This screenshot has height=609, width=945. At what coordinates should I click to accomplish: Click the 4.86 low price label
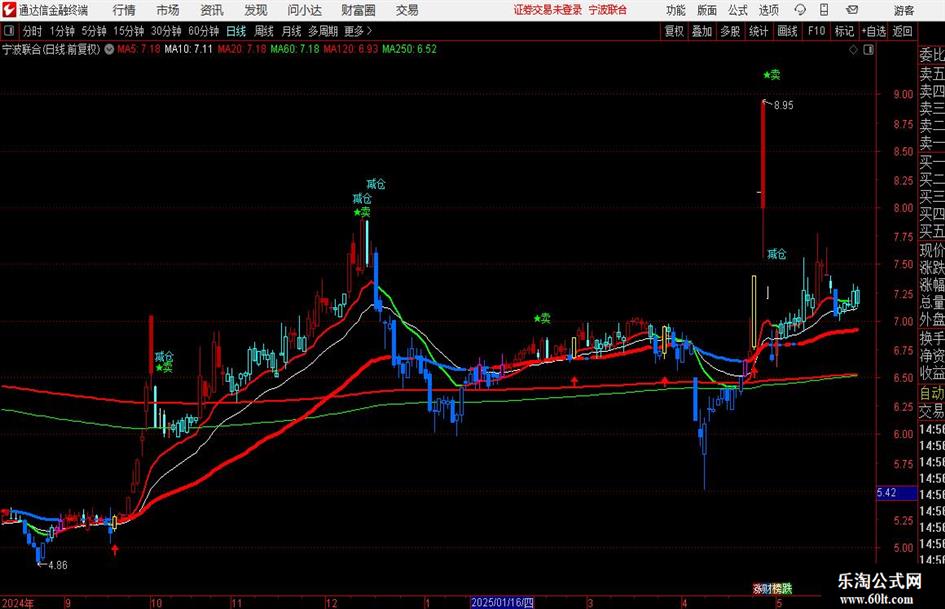tap(58, 565)
